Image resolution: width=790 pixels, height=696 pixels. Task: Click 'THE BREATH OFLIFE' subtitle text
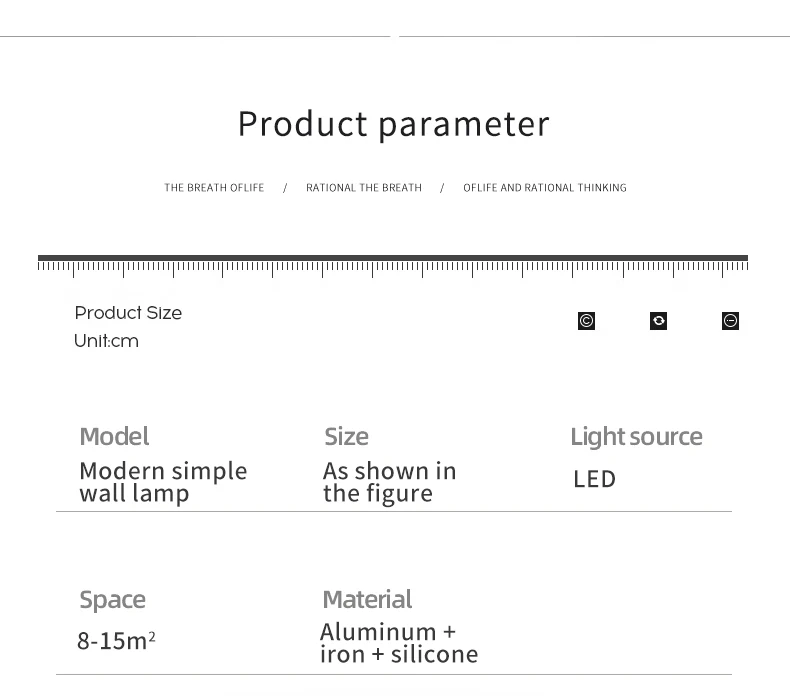click(x=214, y=187)
